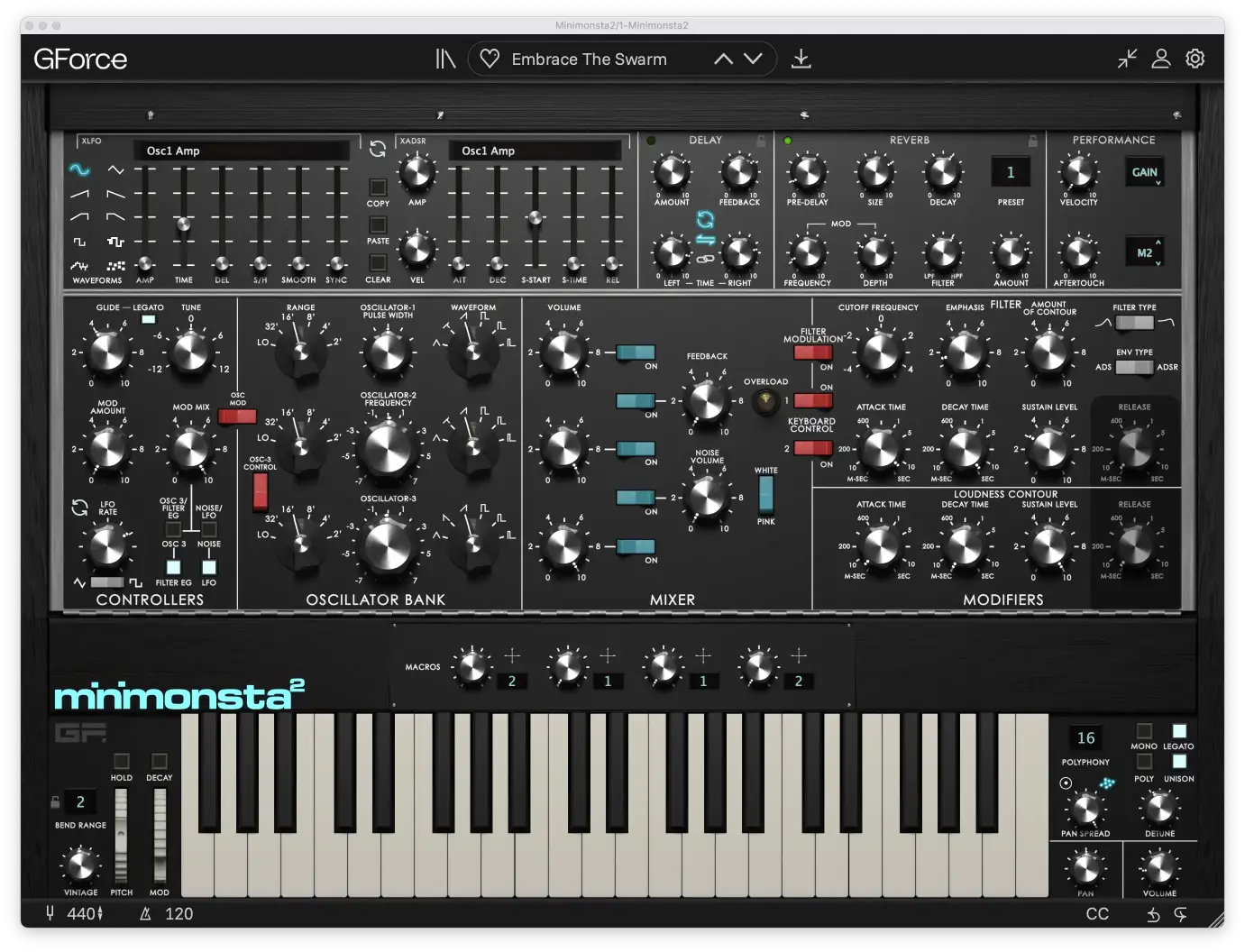The image size is (1245, 952).
Task: Click the delay time link chain icon
Action: coord(705,260)
